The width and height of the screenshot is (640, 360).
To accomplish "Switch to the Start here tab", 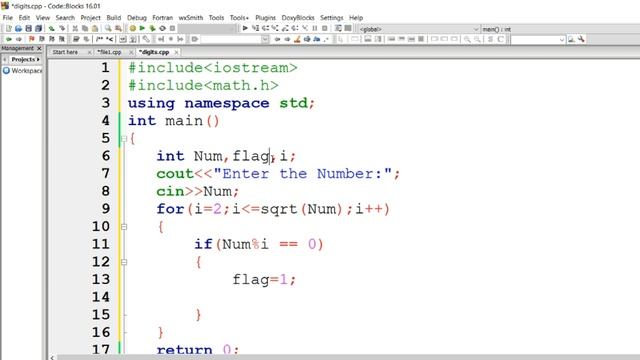I will 65,52.
